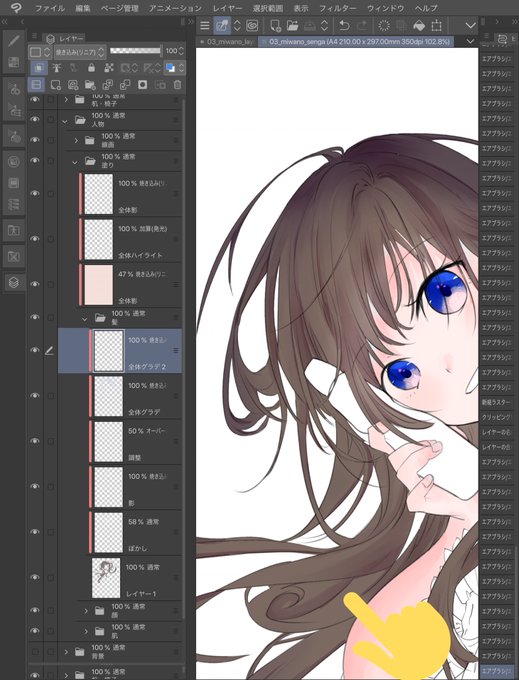Open the フィルター menu
The height and width of the screenshot is (680, 519).
click(x=338, y=8)
